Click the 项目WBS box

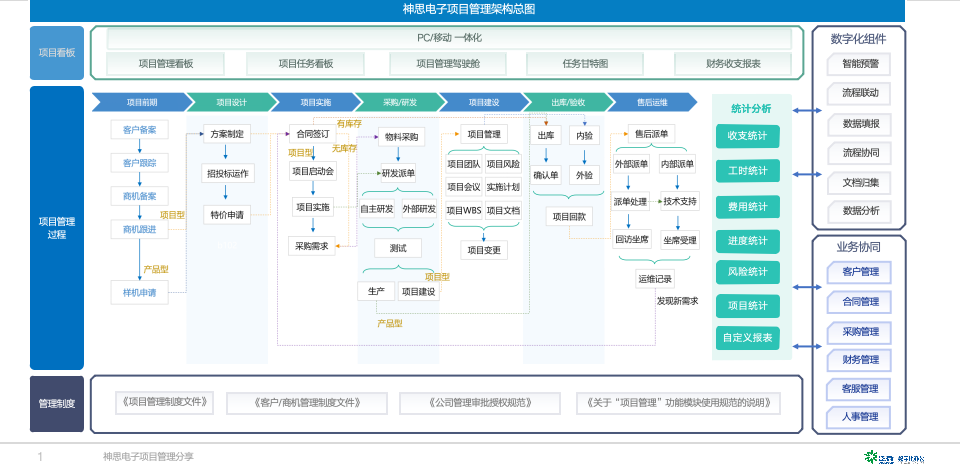tap(463, 211)
